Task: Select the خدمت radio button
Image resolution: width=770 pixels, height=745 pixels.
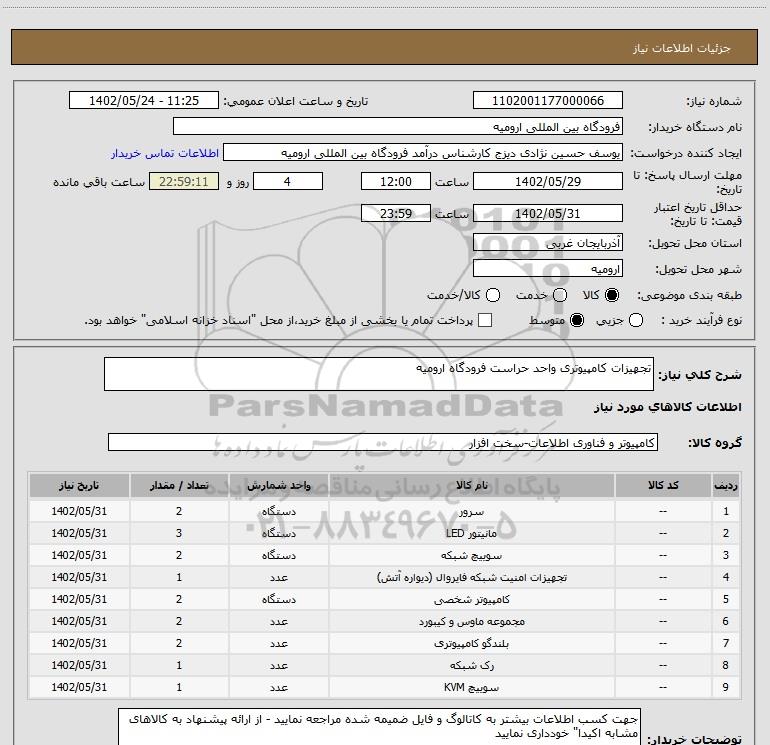Action: coord(559,296)
